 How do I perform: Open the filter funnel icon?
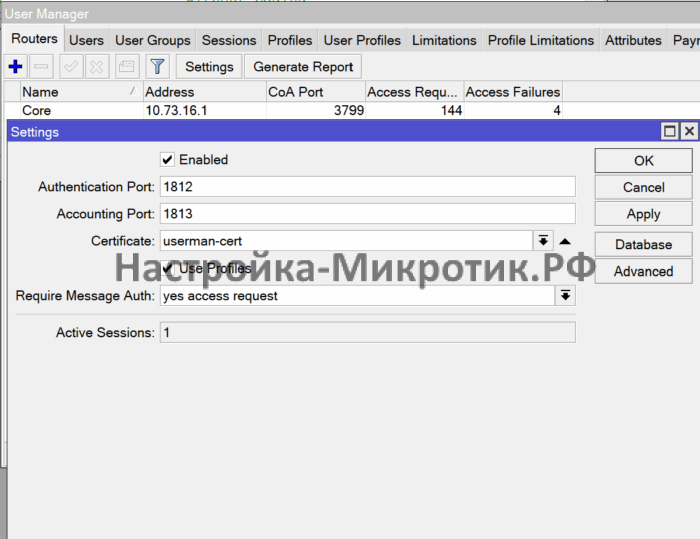157,67
